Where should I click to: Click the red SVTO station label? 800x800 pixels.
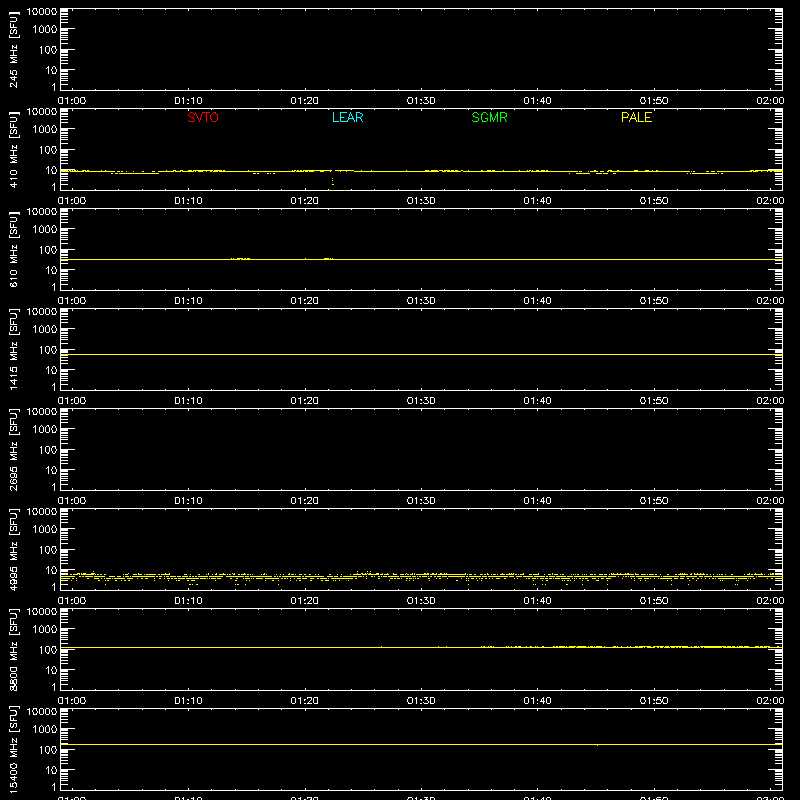pos(203,117)
